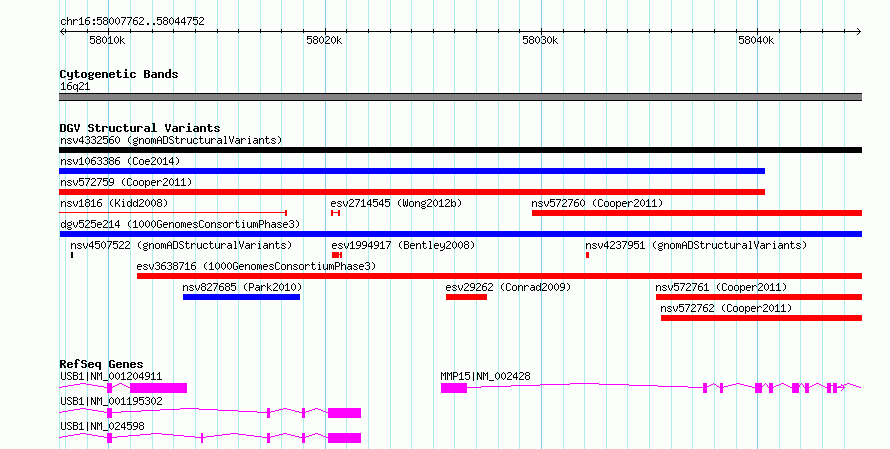Click the 58010k ruler tick label

click(x=107, y=40)
